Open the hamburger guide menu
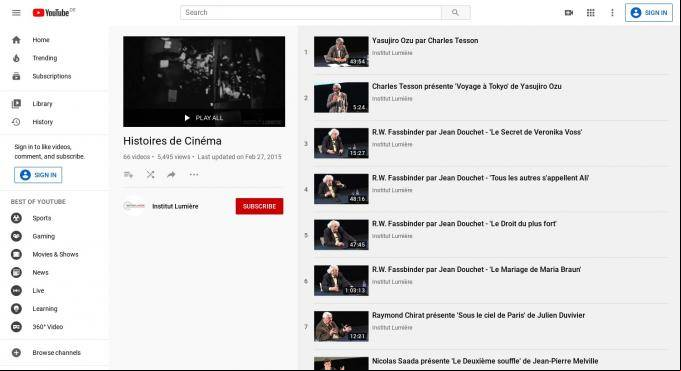The width and height of the screenshot is (681, 371). [16, 13]
